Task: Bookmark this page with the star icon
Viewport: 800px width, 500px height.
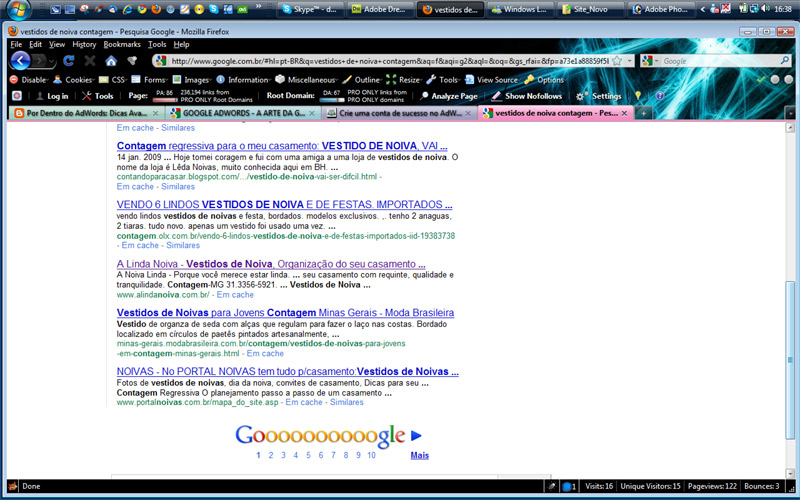Action: click(617, 61)
